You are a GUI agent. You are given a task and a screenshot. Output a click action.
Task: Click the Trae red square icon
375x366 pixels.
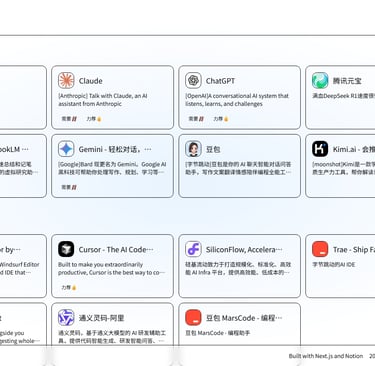coord(320,249)
